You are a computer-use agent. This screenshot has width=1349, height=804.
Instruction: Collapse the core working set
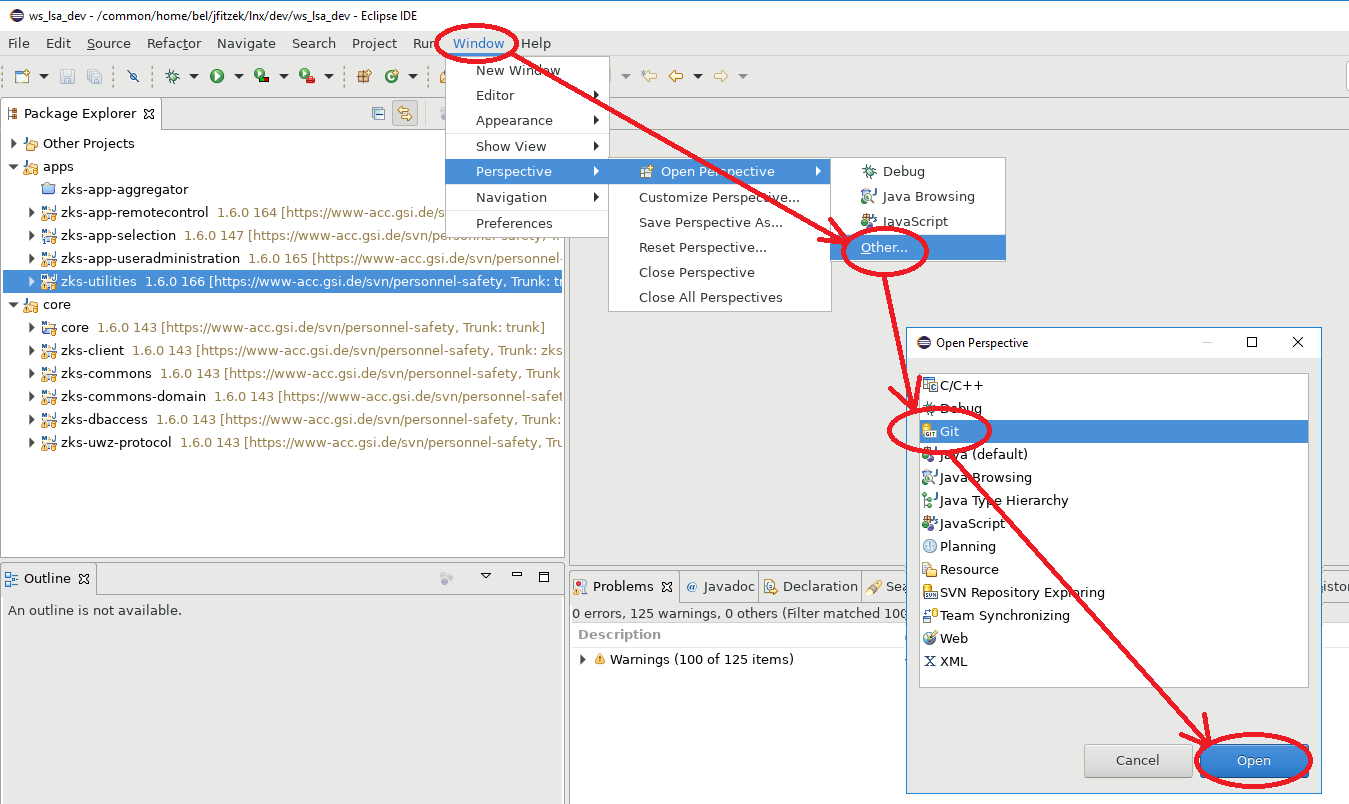pos(14,305)
